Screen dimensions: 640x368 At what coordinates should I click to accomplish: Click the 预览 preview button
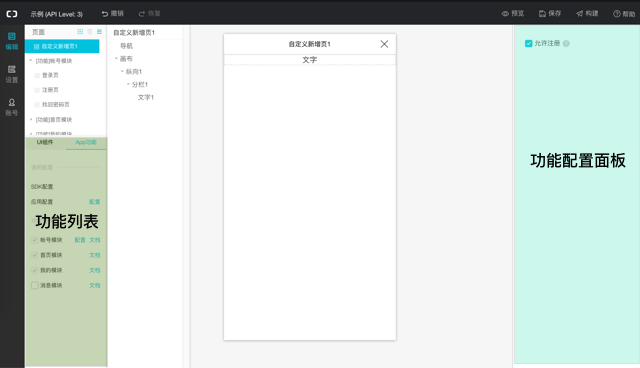[513, 13]
